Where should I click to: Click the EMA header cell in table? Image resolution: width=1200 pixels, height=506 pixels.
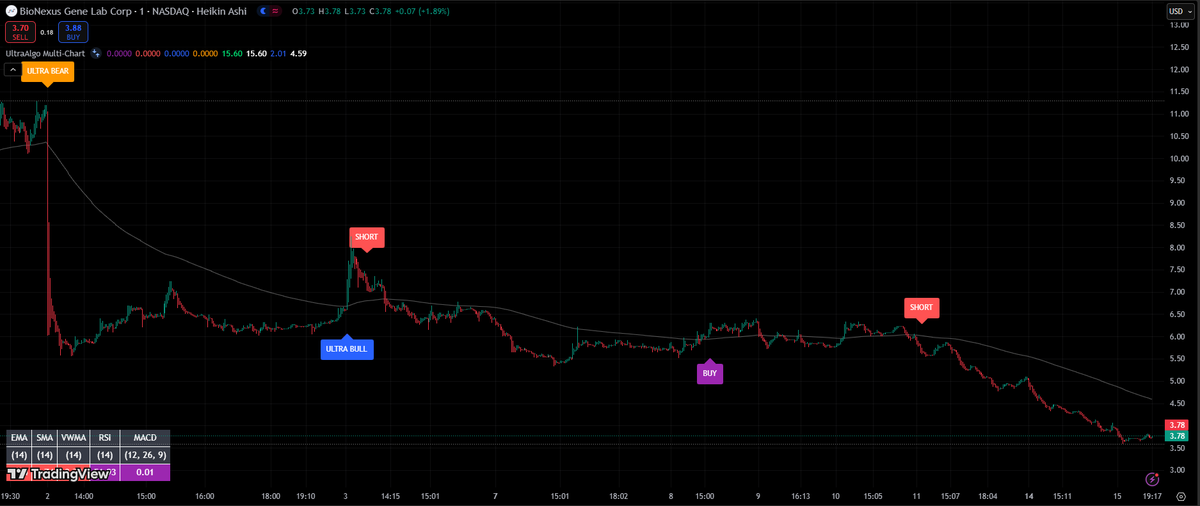point(18,437)
